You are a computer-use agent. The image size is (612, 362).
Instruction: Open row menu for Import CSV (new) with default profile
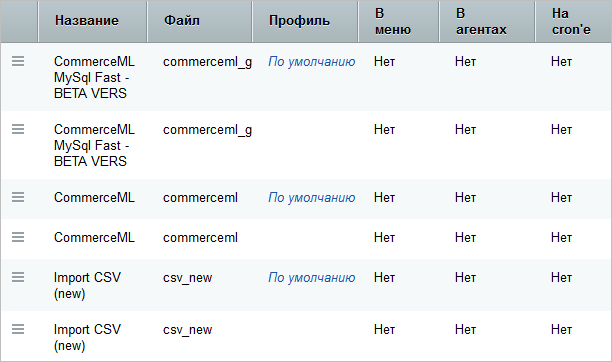(x=18, y=277)
